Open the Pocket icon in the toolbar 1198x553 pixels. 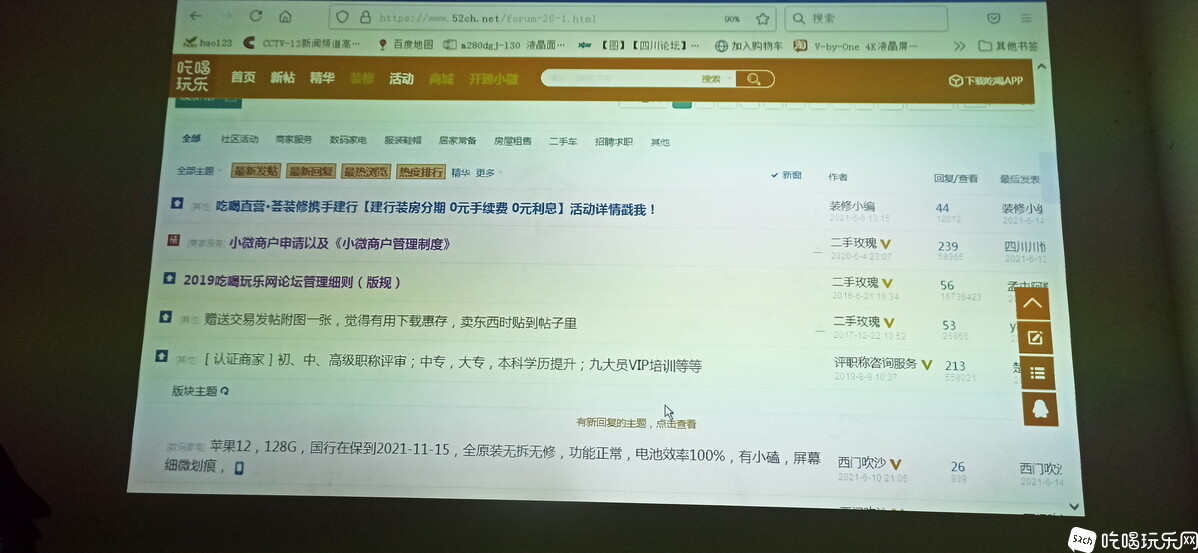[994, 18]
